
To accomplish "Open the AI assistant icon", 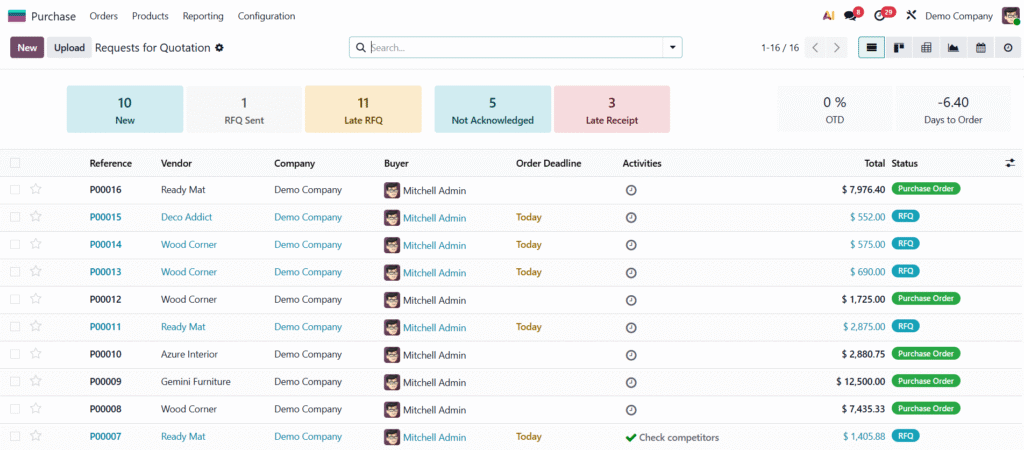I will 828,16.
